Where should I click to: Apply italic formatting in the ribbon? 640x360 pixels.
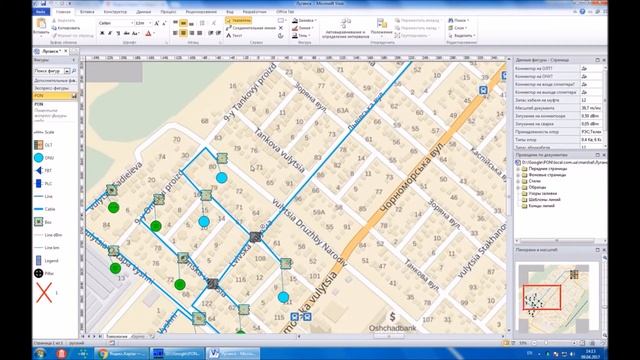110,33
